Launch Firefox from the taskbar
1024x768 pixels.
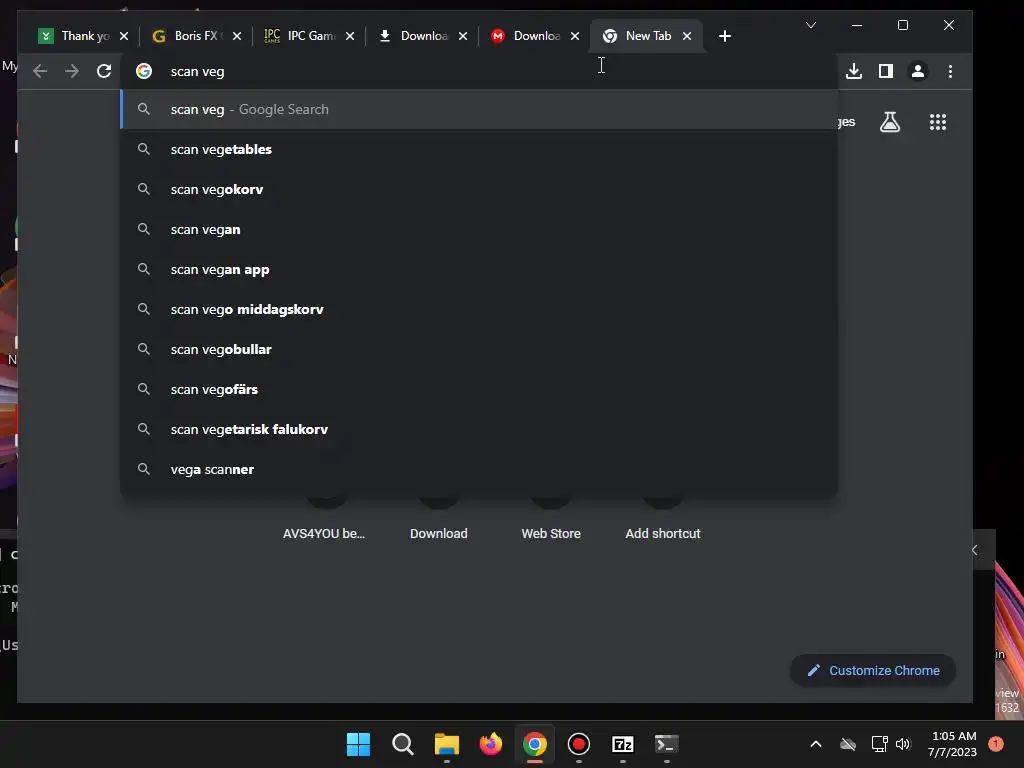490,744
